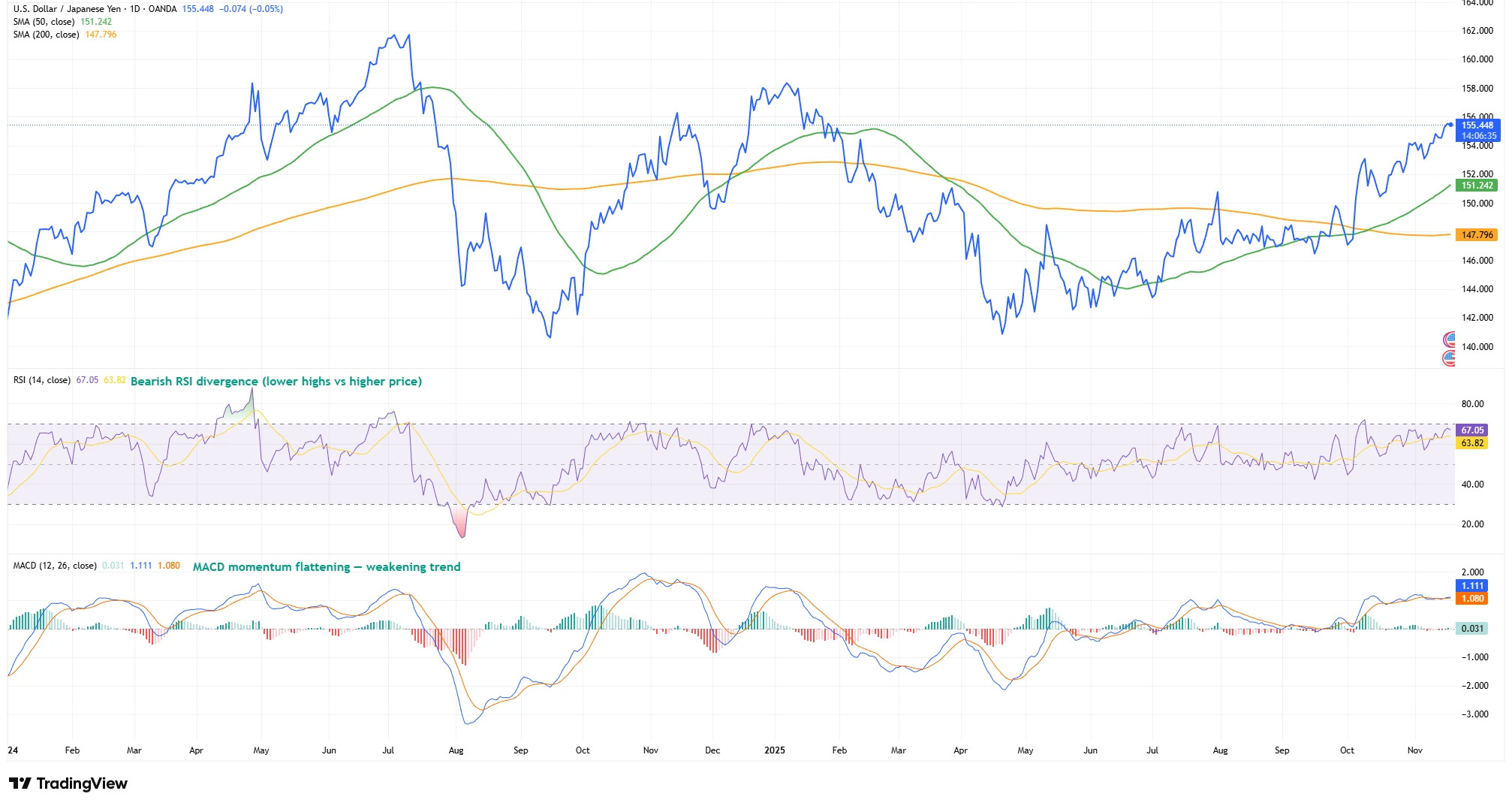Click the 2025 label on the time axis
The width and height of the screenshot is (1512, 806).
[x=774, y=750]
